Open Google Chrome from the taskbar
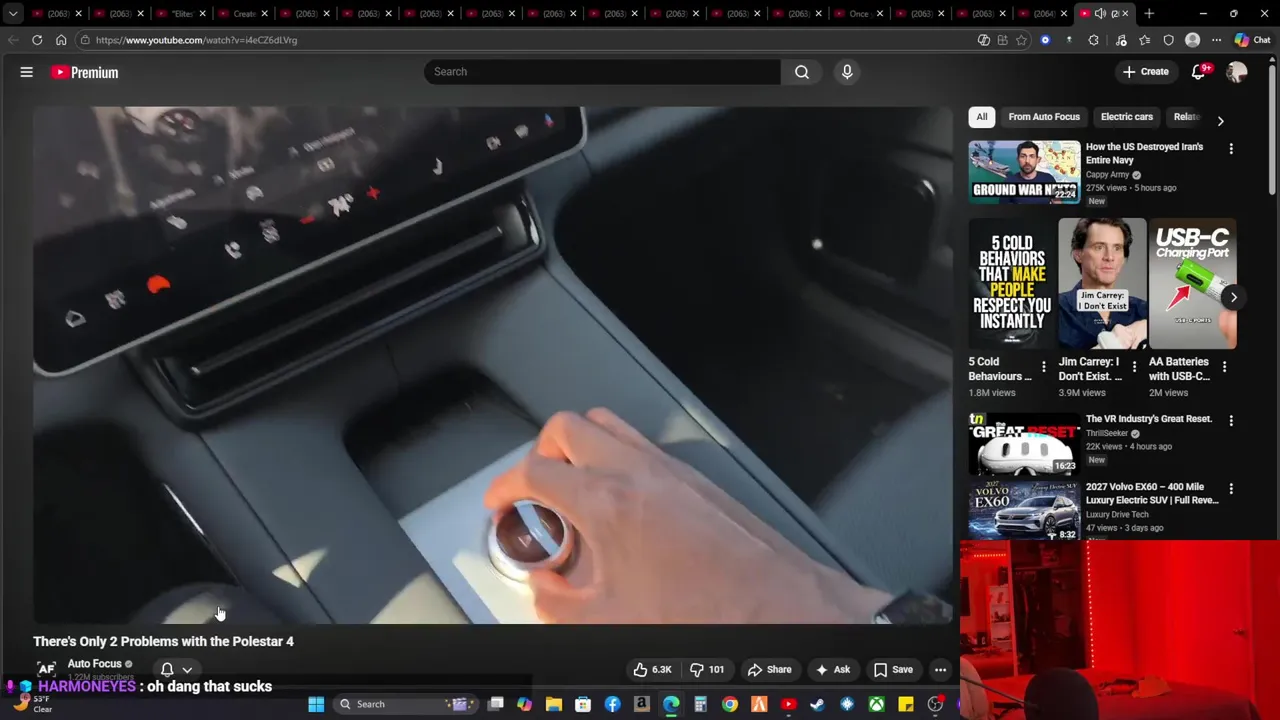The height and width of the screenshot is (720, 1280). [x=730, y=704]
